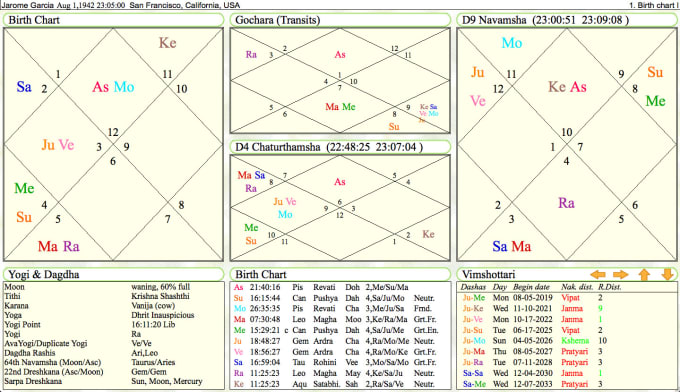Select the Ma 07:30:48 row in planet table

(340, 320)
